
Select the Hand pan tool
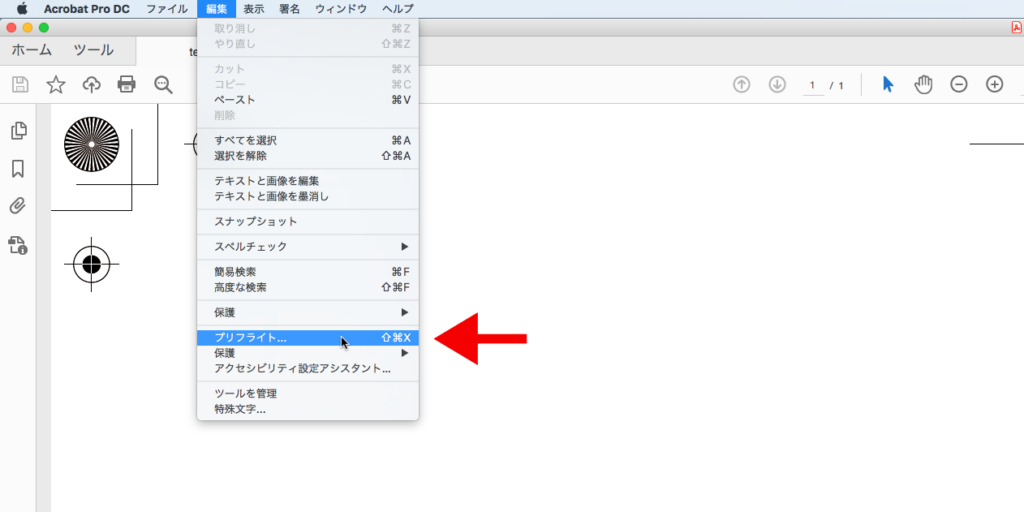pos(923,84)
